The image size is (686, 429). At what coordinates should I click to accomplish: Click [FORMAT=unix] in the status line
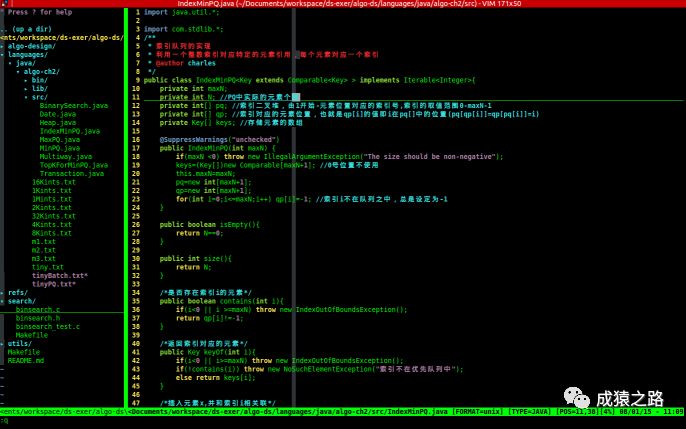point(478,412)
